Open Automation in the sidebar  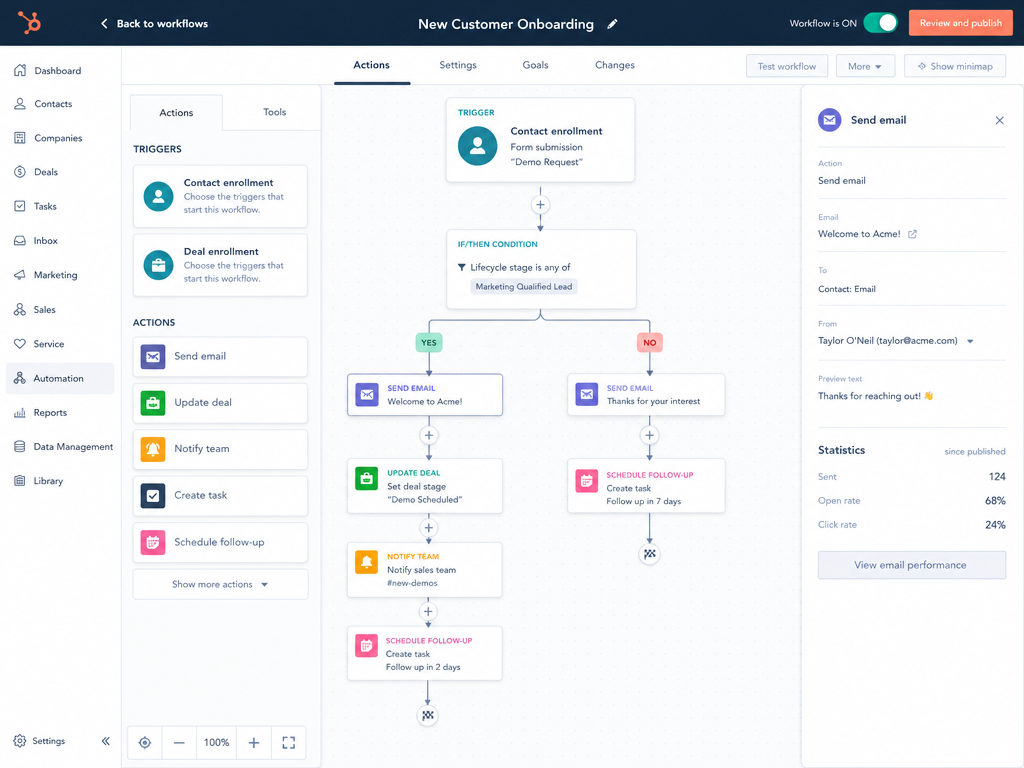(60, 378)
